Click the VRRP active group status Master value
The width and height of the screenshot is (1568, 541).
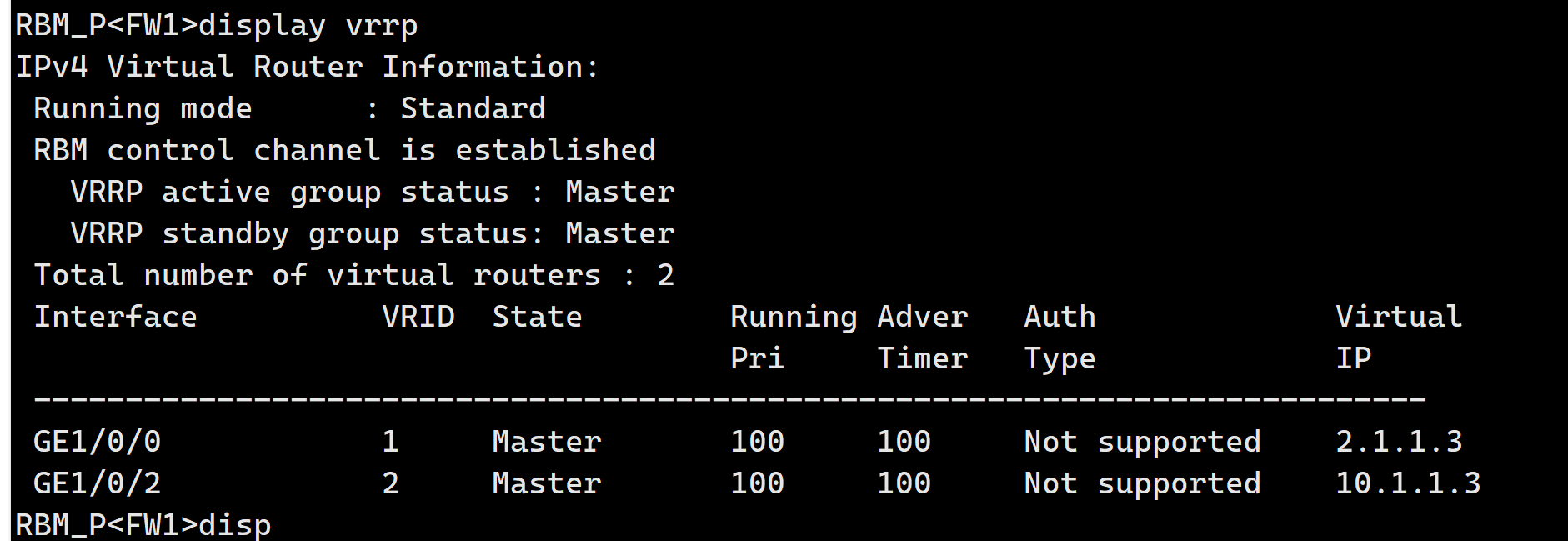619,193
